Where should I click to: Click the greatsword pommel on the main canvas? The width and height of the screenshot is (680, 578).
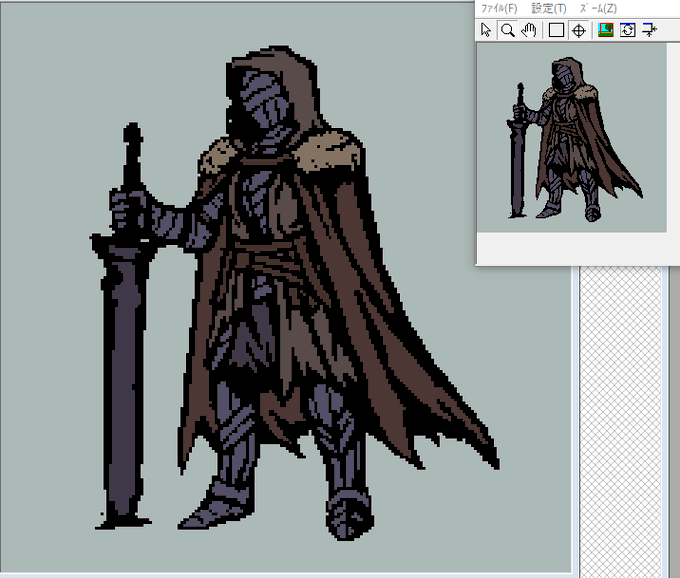[132, 134]
